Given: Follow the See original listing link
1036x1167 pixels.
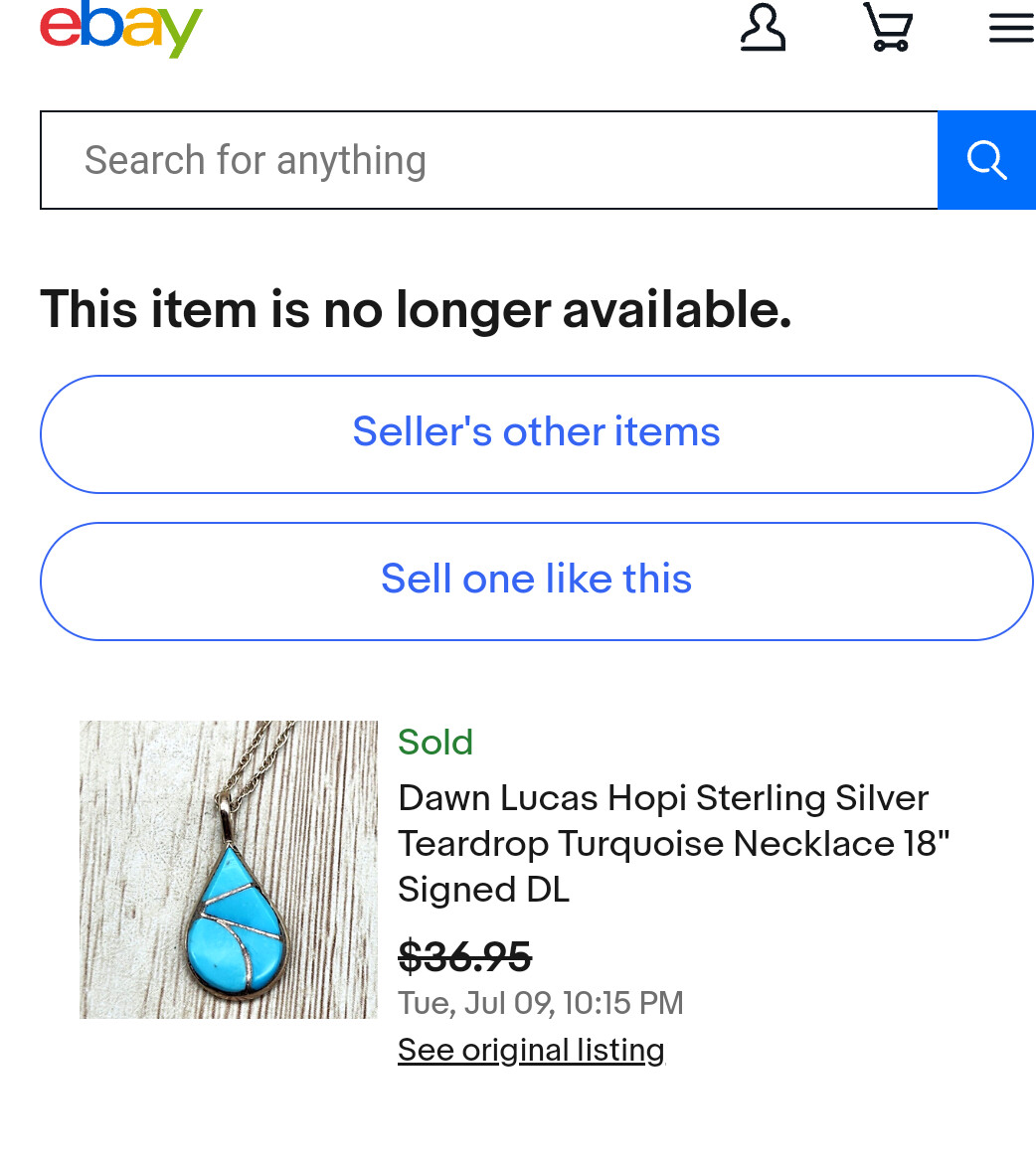Looking at the screenshot, I should [531, 1050].
